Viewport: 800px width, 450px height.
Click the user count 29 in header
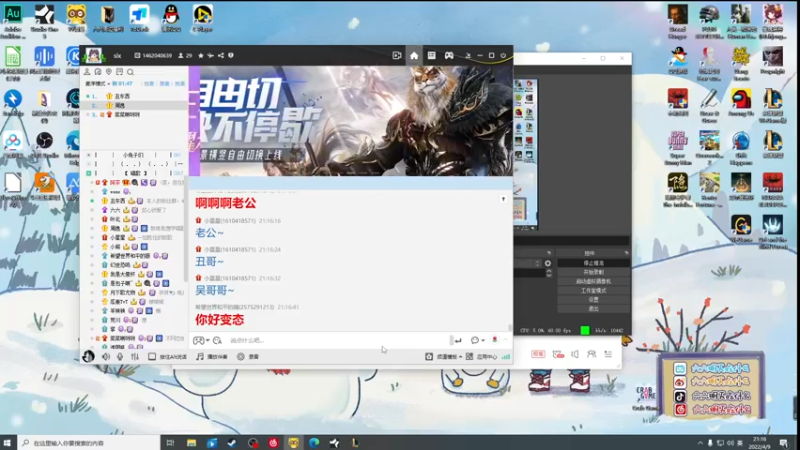(185, 56)
